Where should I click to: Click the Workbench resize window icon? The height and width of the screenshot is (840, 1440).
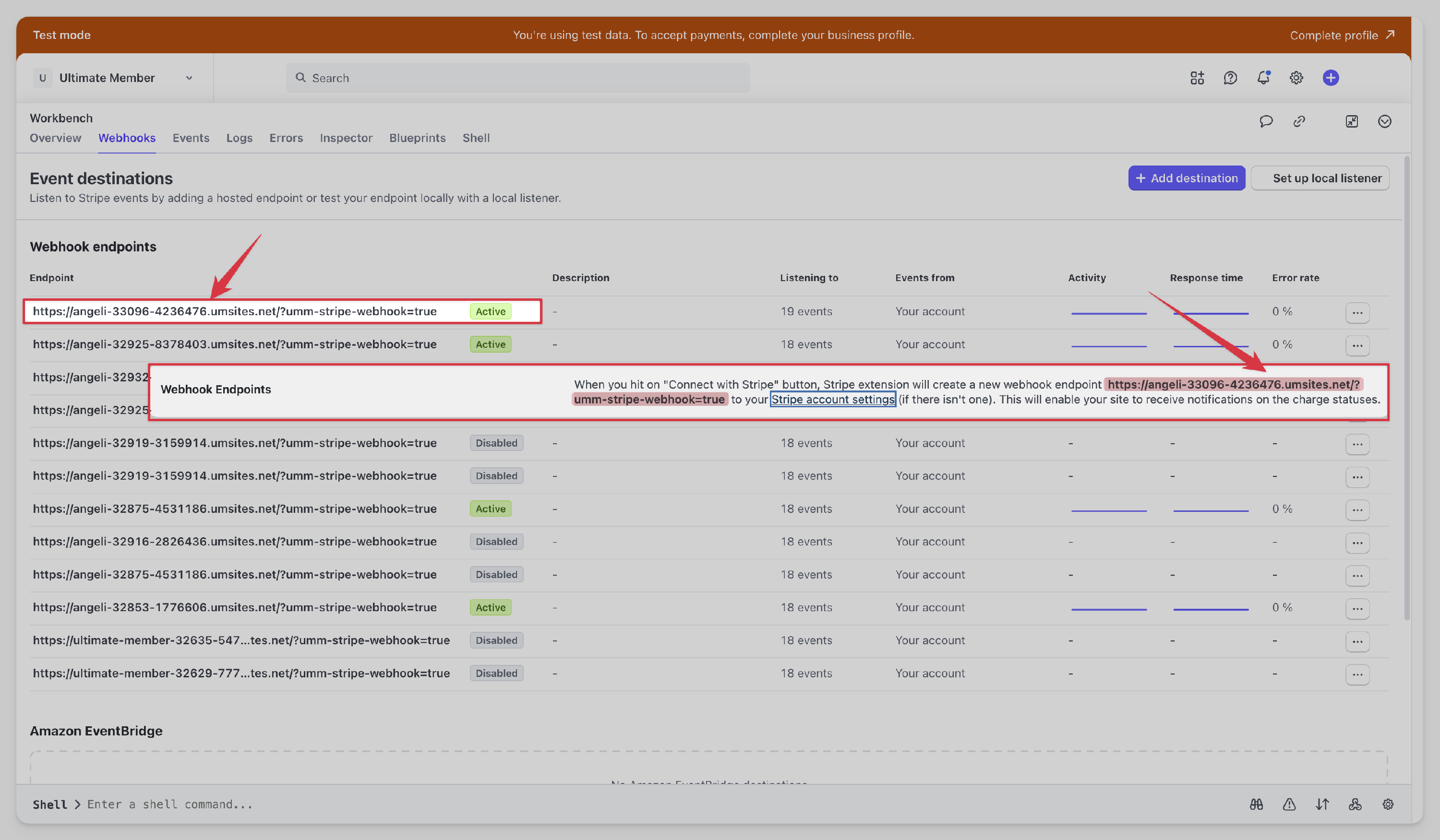(x=1352, y=121)
